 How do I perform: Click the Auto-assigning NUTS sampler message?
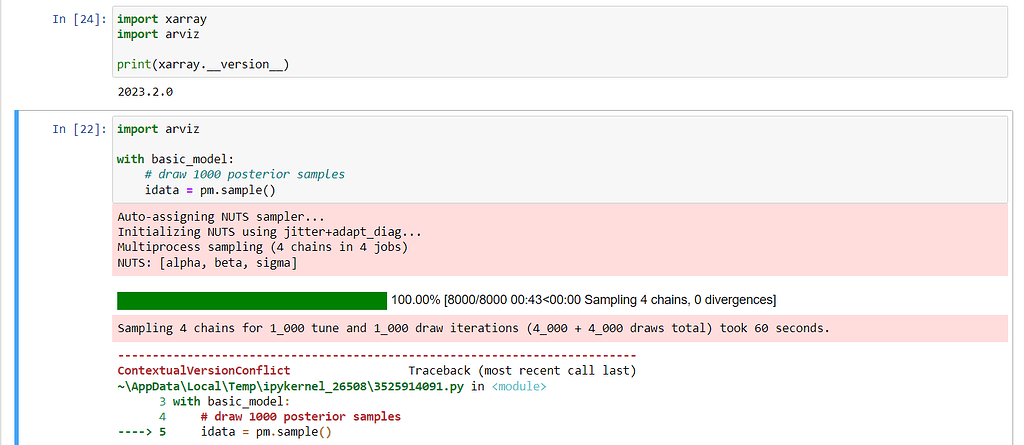point(221,216)
